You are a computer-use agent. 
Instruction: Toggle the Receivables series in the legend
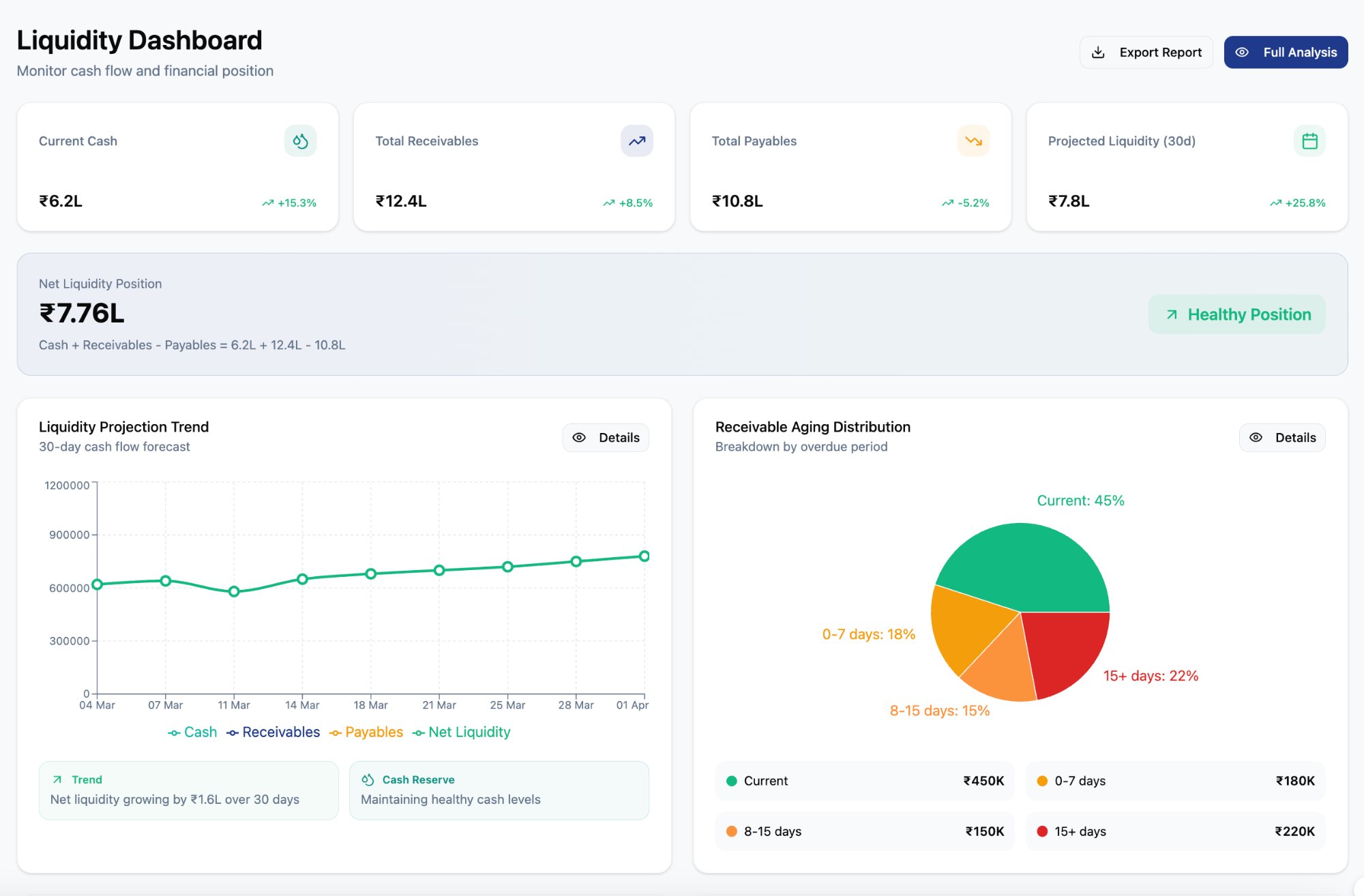(273, 732)
